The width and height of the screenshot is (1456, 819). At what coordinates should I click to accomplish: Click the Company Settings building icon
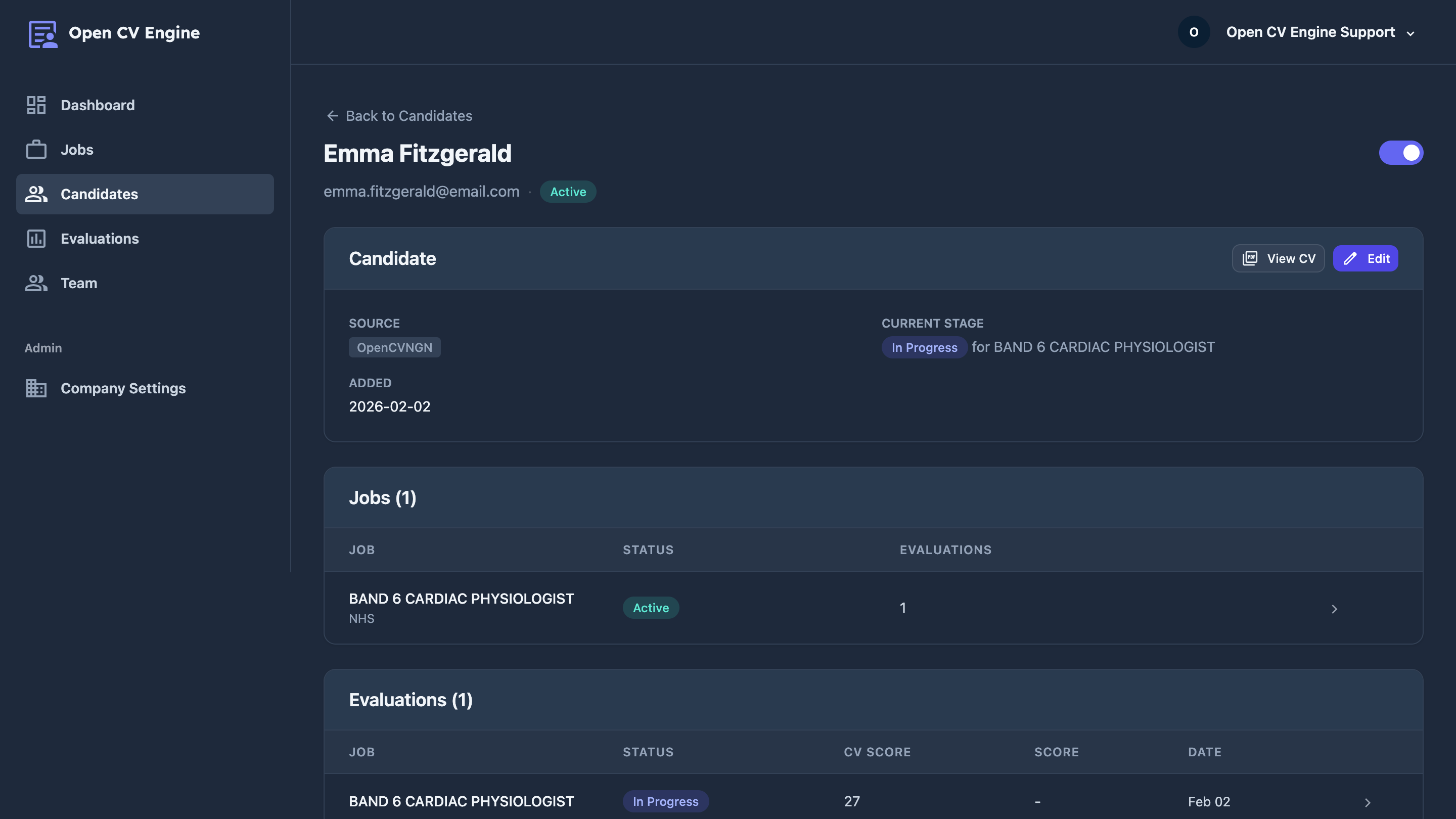click(x=36, y=388)
